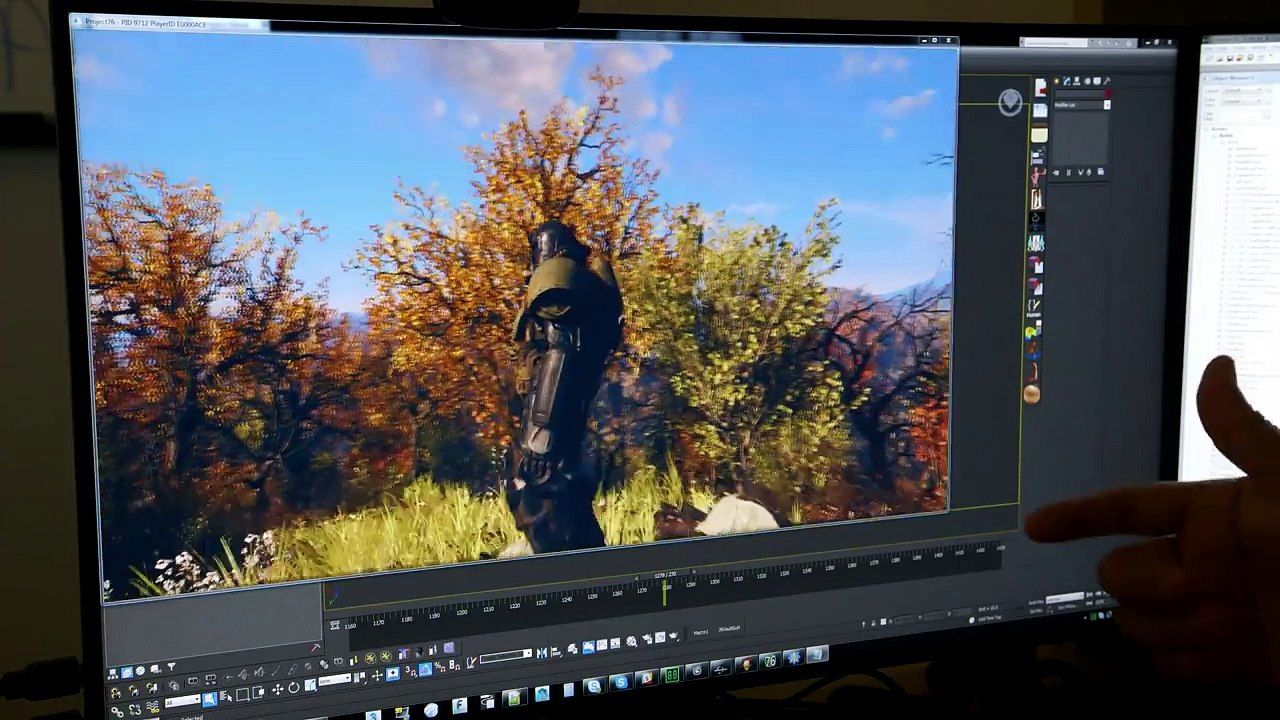This screenshot has width=1280, height=720.
Task: Click the key mode icon left of timeline
Action: tap(334, 625)
